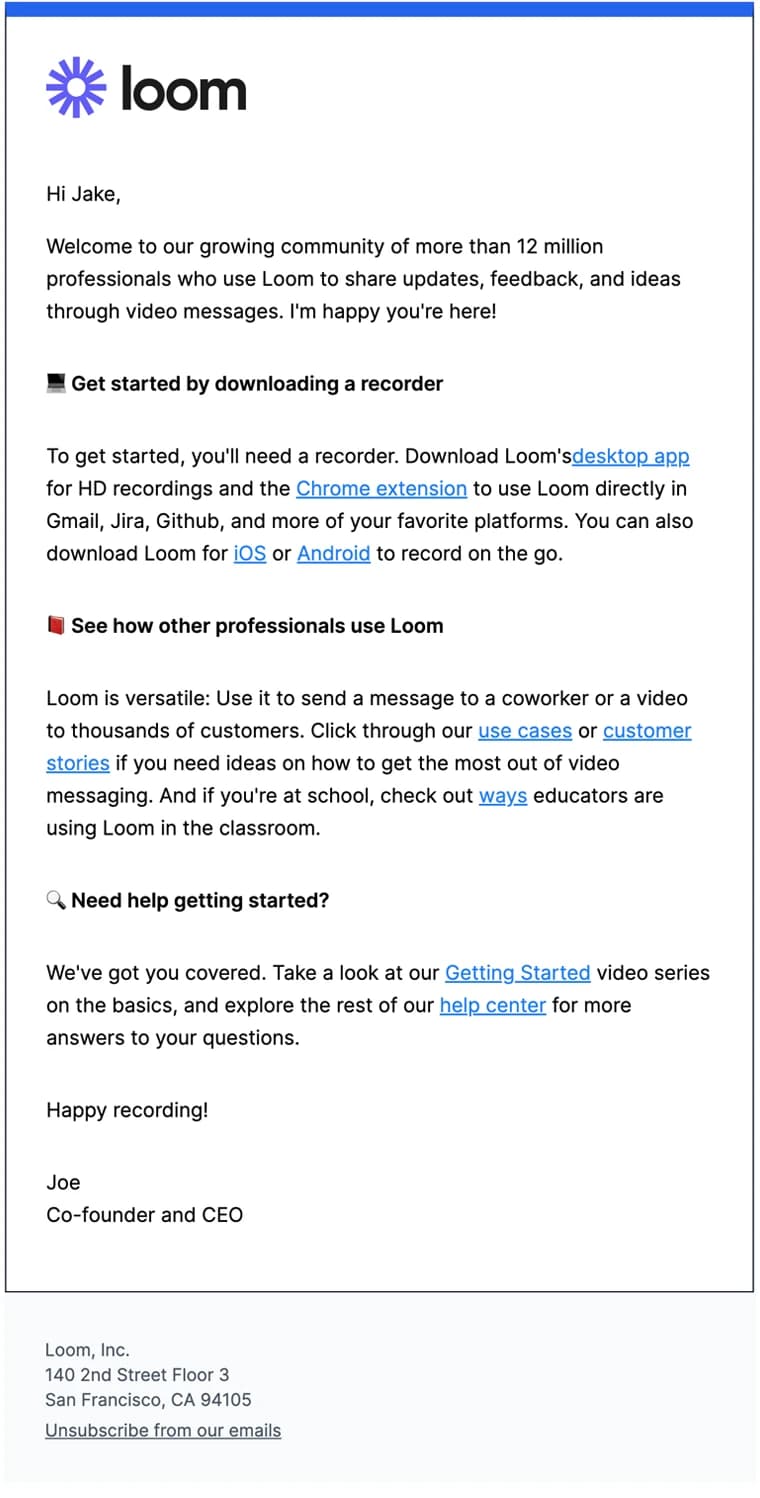Screen dimensions: 760x1498
Task: Open the customer stories link
Action: 647,731
